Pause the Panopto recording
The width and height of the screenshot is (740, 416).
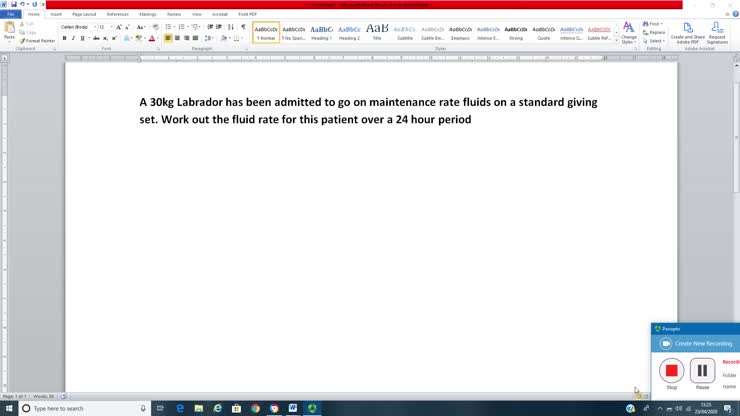(702, 371)
